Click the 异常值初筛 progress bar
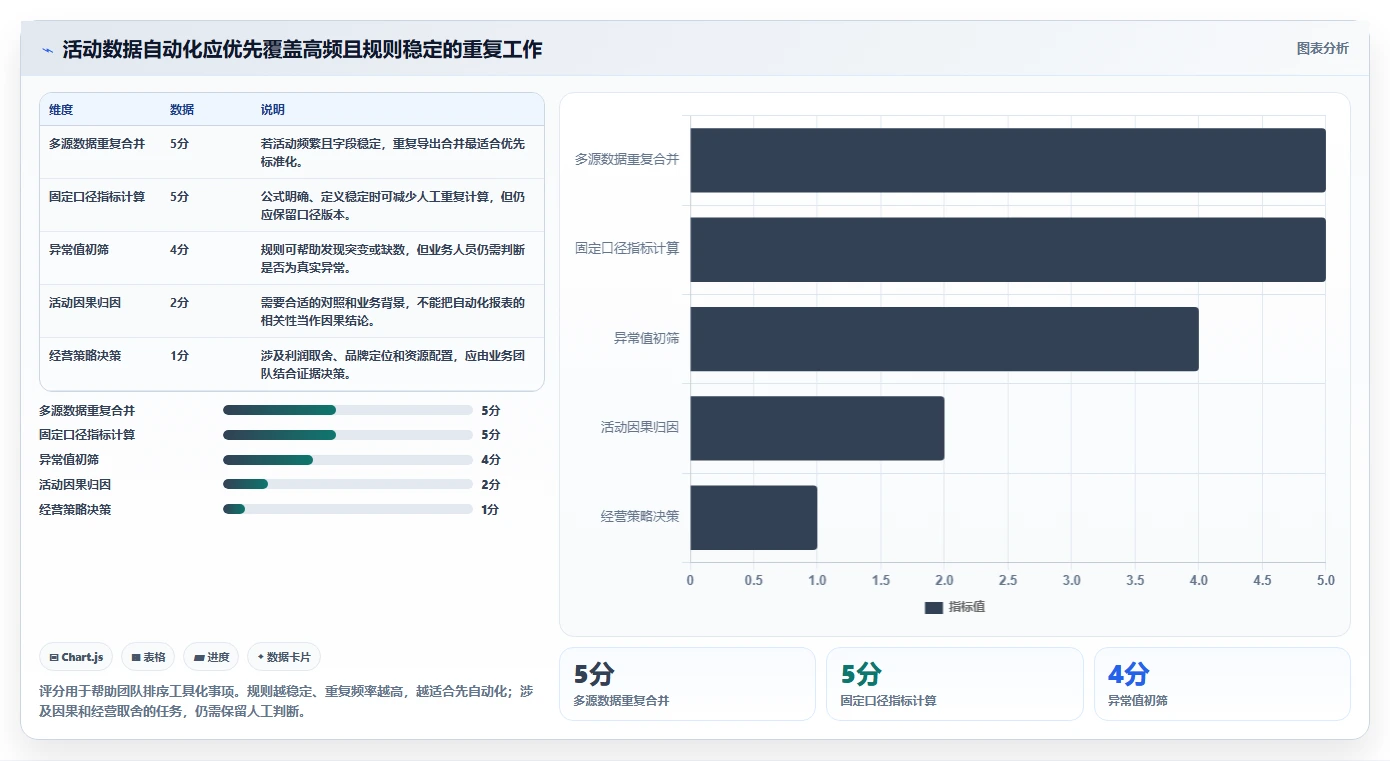This screenshot has height=761, width=1390. pyautogui.click(x=347, y=460)
